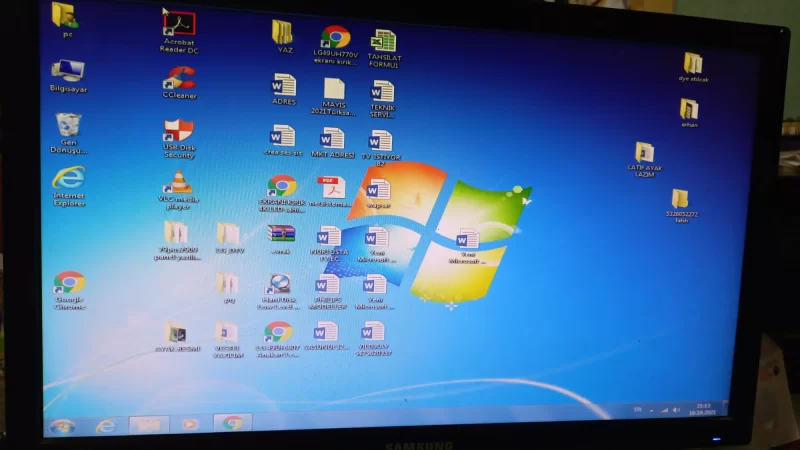
Task: Open the AYAZ RESMİ folder
Action: click(x=177, y=337)
